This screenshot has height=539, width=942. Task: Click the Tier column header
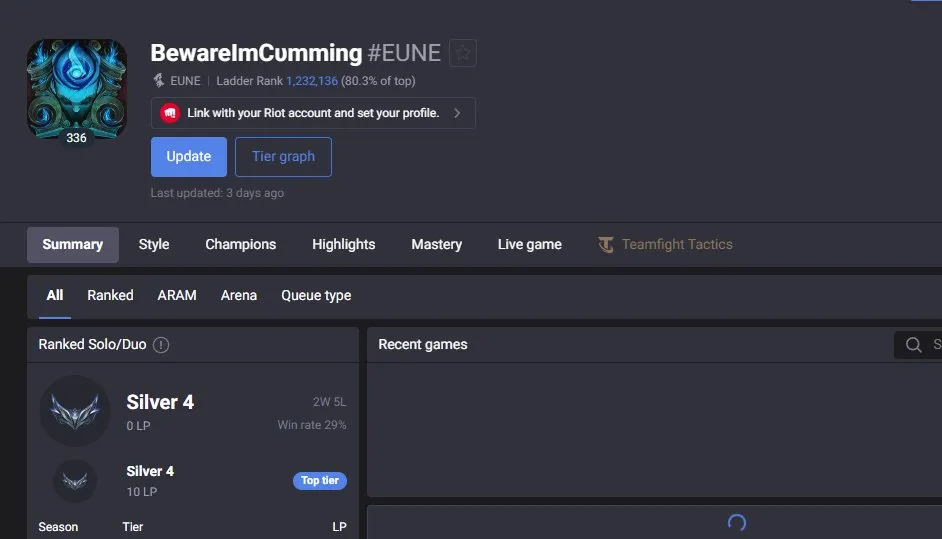click(x=133, y=527)
